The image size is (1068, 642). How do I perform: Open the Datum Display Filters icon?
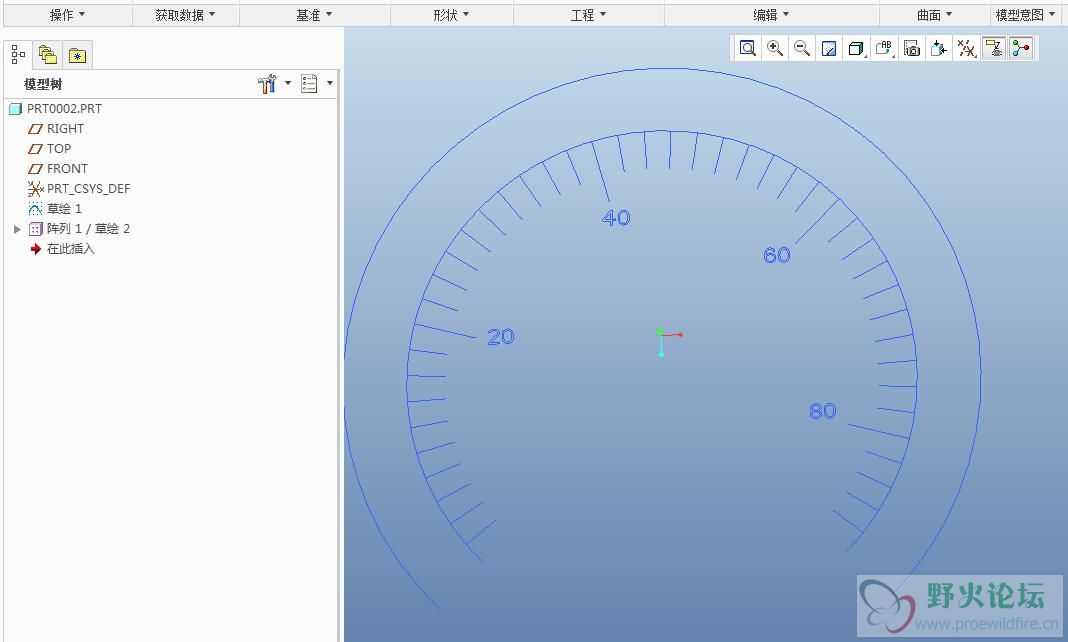[967, 48]
